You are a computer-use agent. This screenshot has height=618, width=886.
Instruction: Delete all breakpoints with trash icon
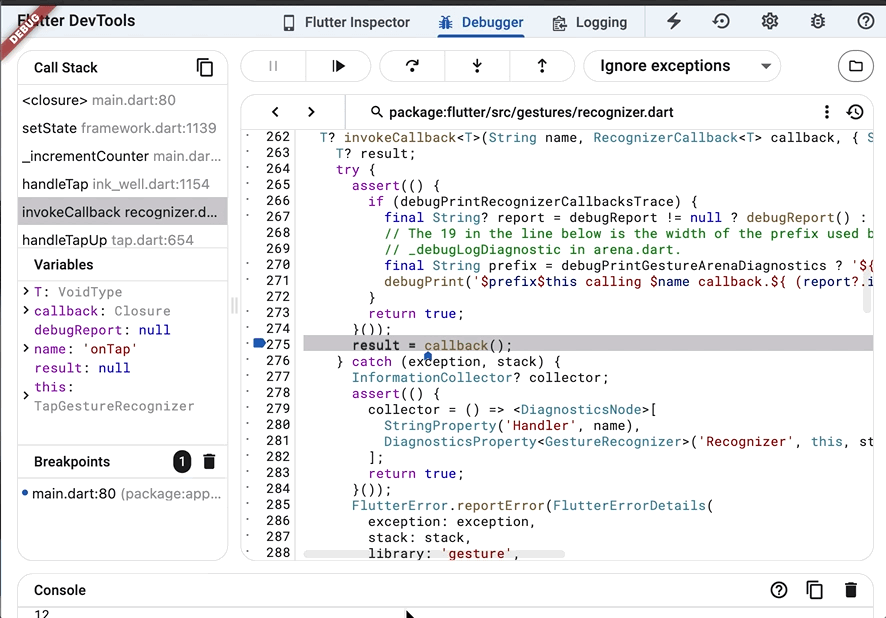tap(209, 462)
